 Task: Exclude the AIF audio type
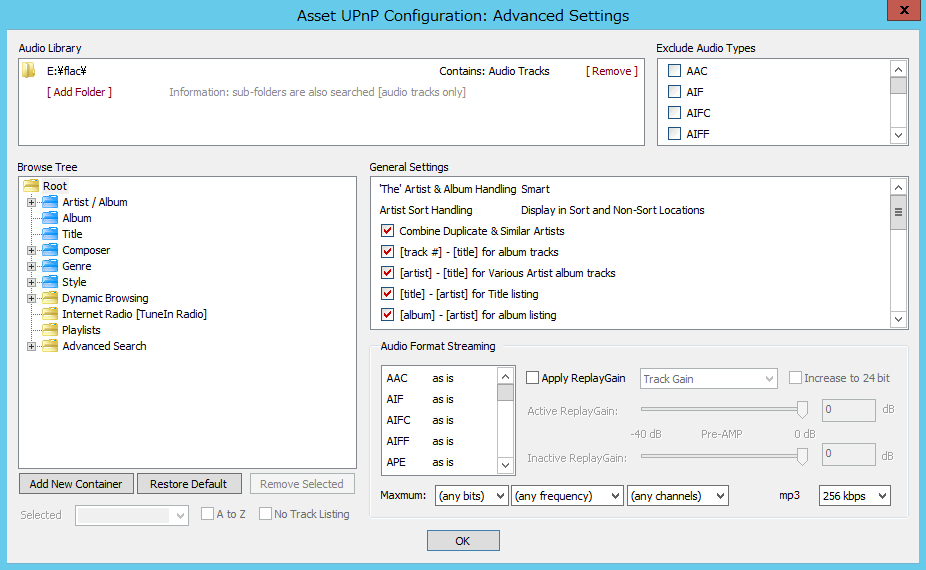[674, 92]
